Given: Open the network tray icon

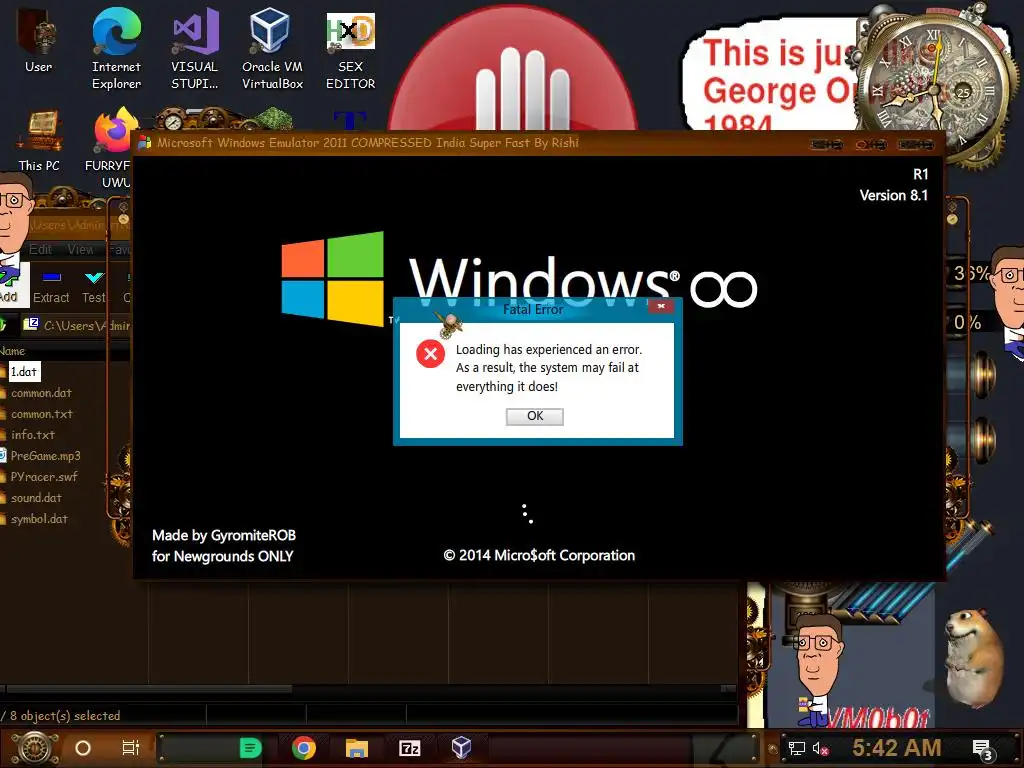Looking at the screenshot, I should click(796, 748).
